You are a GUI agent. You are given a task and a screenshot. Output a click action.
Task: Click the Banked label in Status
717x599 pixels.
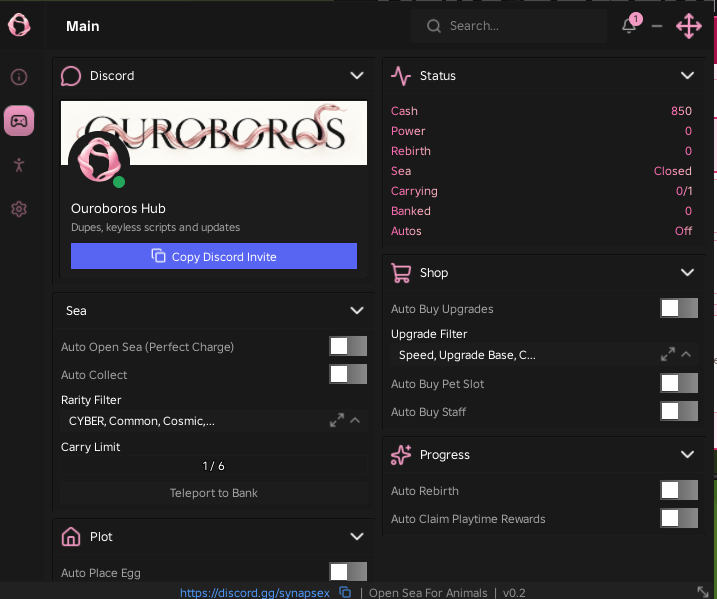[411, 211]
